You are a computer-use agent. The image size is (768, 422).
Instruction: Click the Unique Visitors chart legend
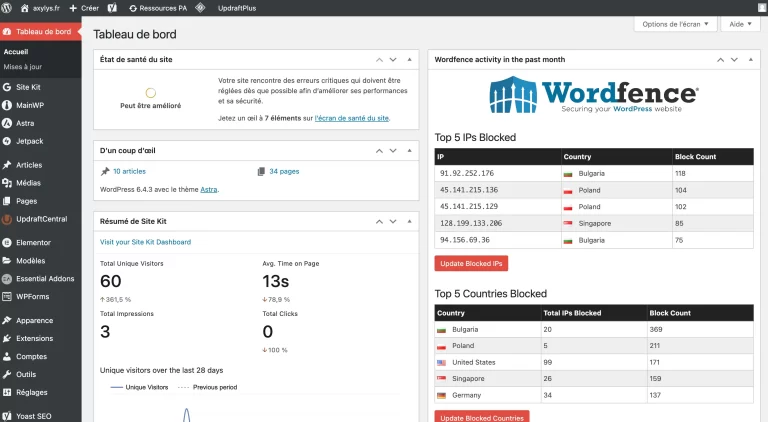[140, 387]
